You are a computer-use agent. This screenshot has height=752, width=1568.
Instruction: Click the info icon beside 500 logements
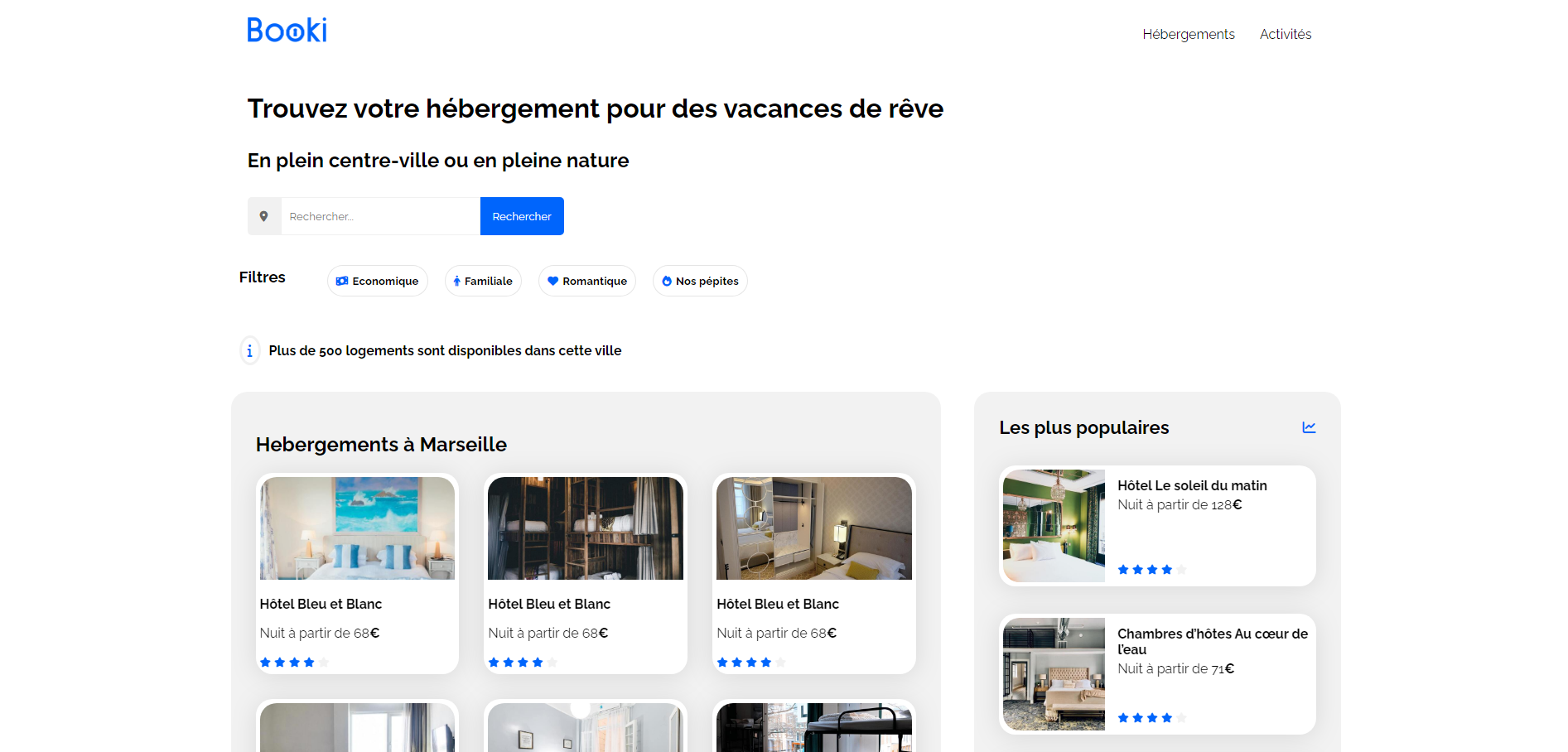tap(249, 351)
